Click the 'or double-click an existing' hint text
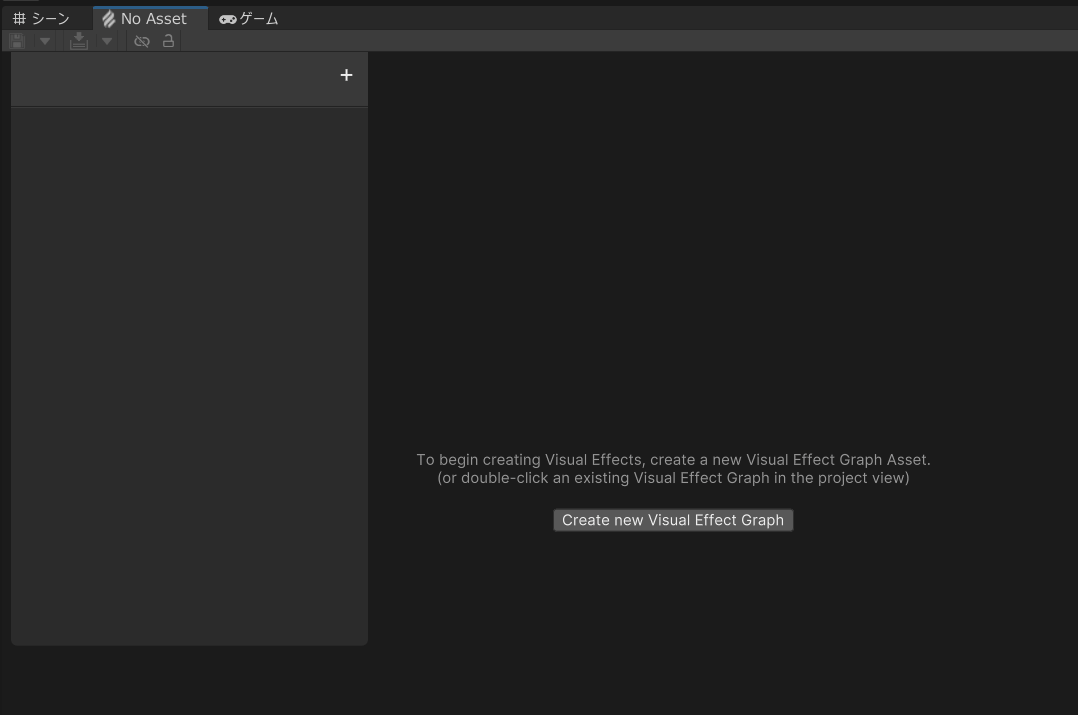The image size is (1078, 715). [x=673, y=478]
